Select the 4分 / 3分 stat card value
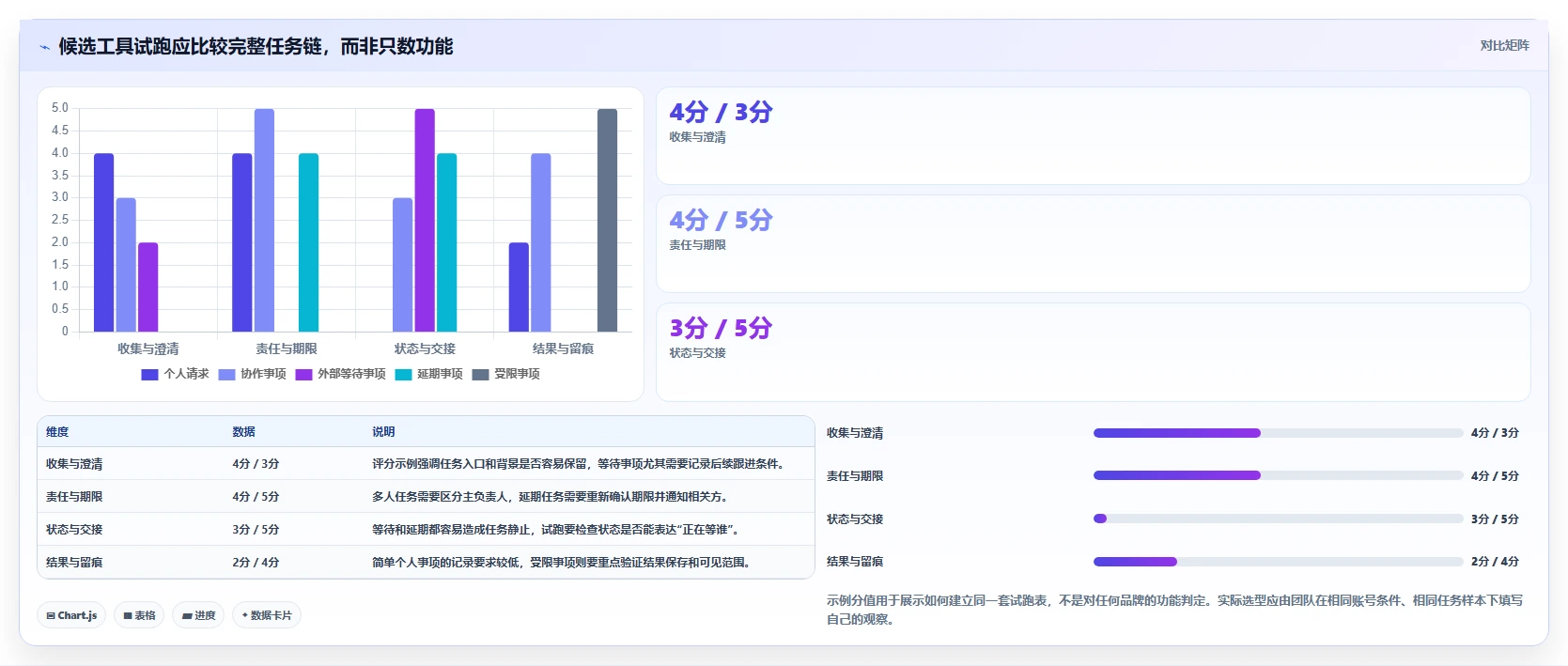 click(x=721, y=112)
